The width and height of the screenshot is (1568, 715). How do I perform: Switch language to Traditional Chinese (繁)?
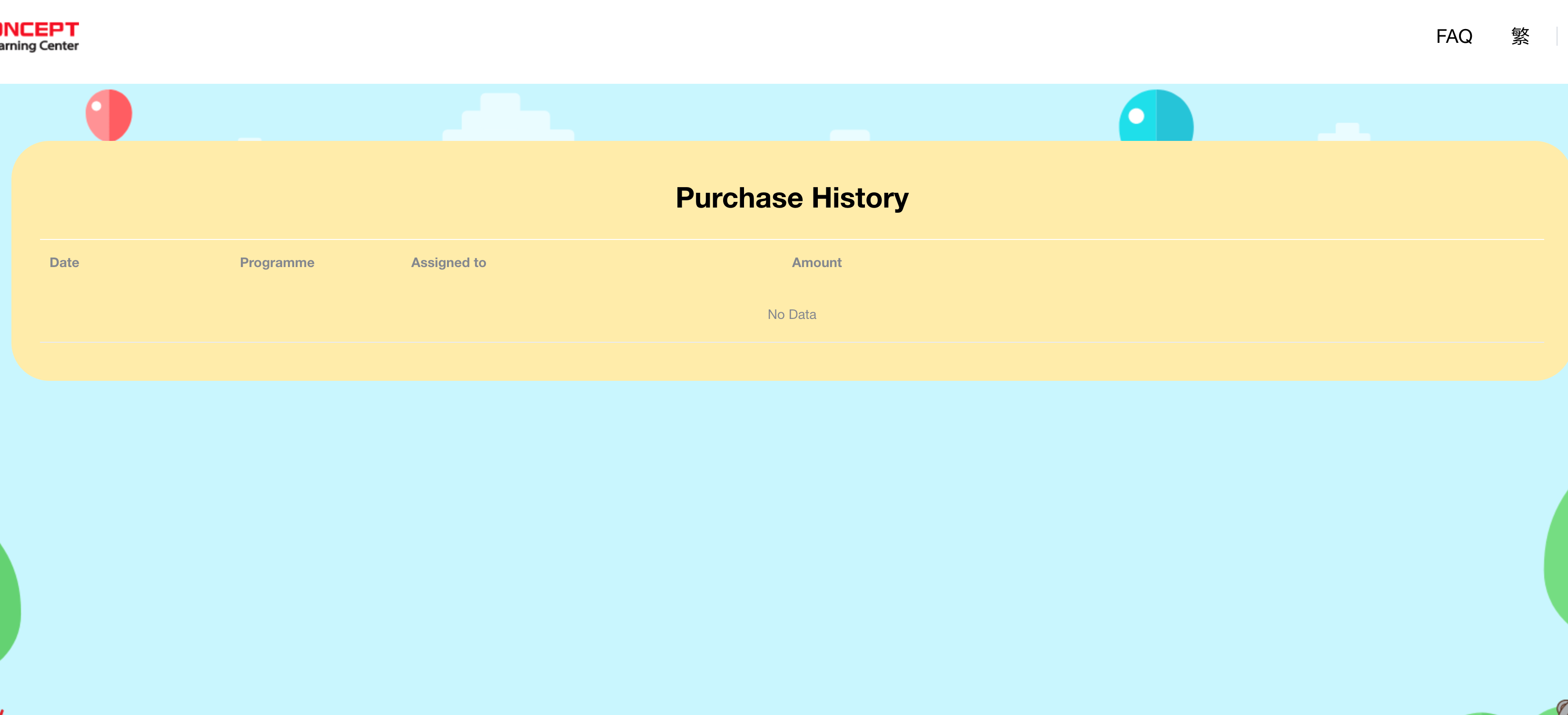point(1520,37)
